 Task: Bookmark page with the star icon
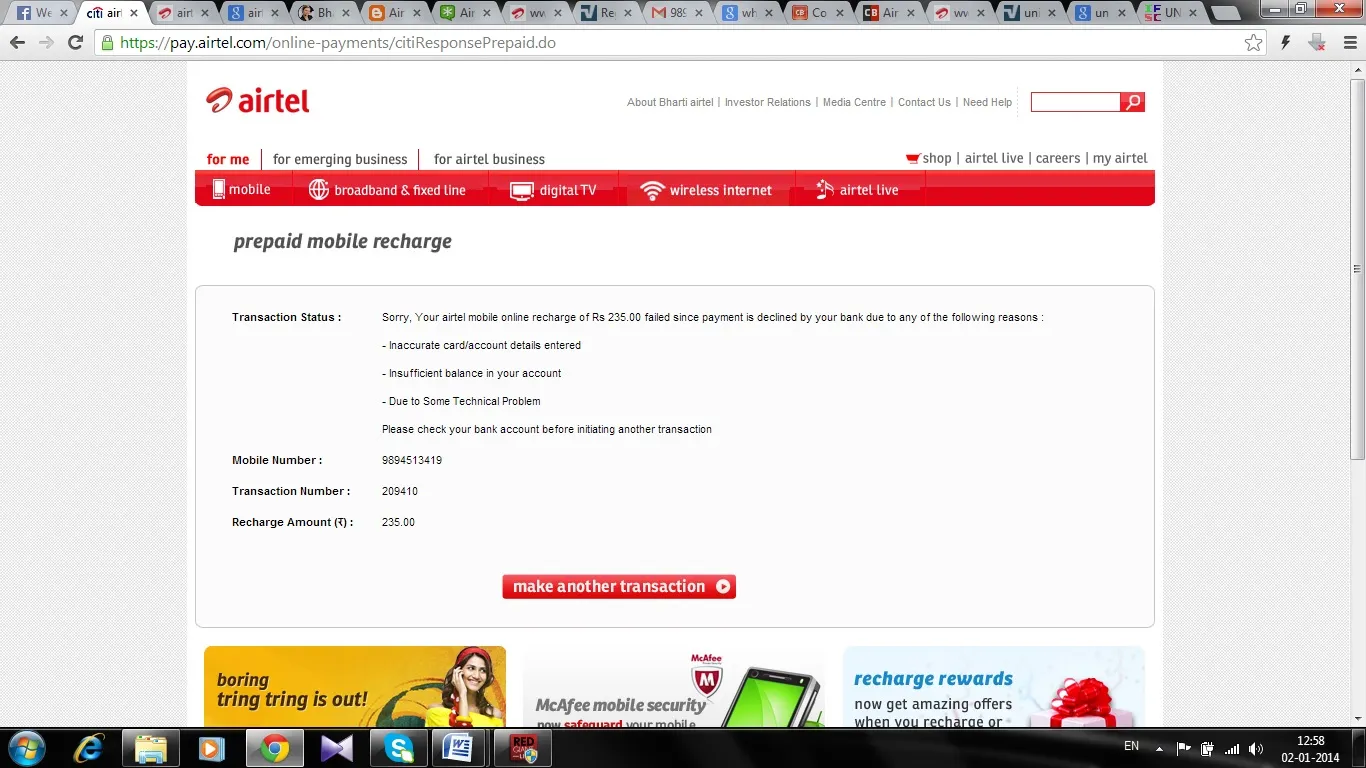(x=1253, y=43)
